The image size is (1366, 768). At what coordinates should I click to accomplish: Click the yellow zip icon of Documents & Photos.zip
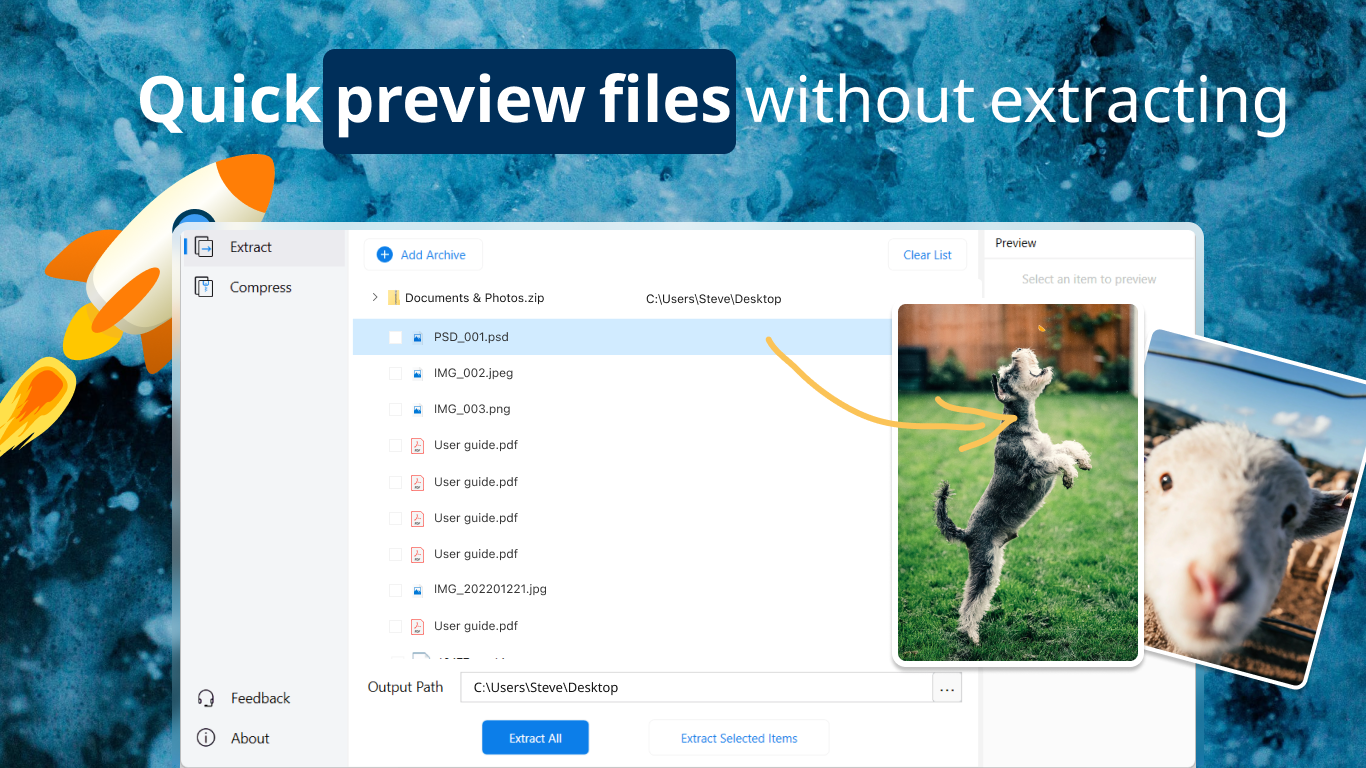[393, 297]
